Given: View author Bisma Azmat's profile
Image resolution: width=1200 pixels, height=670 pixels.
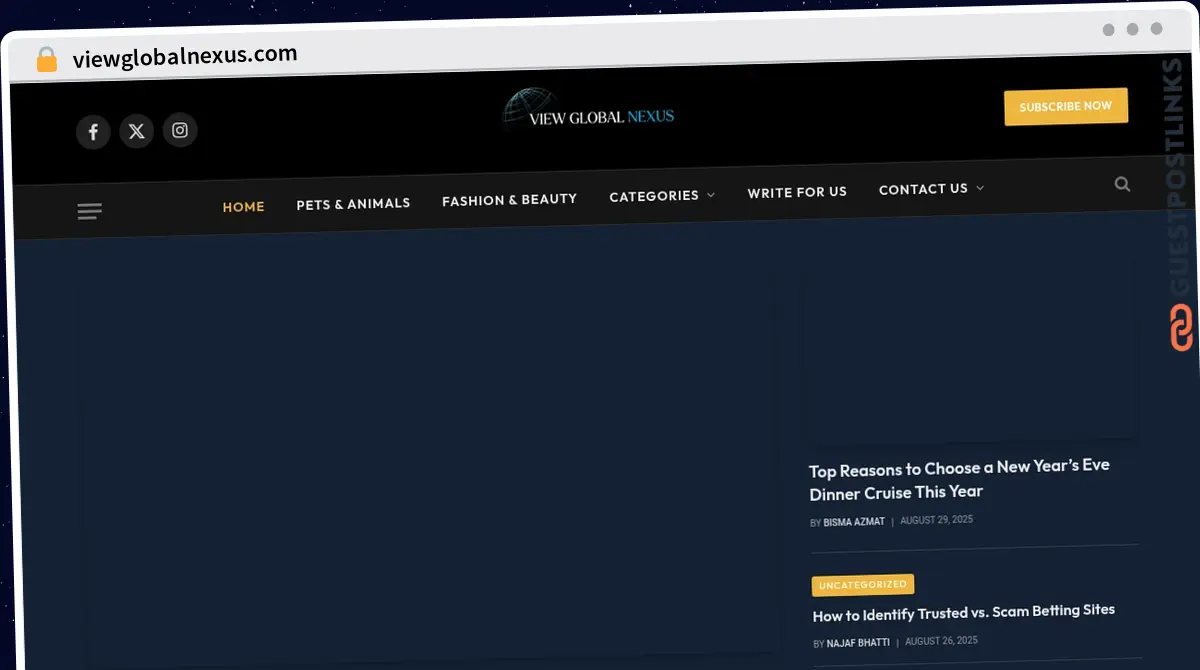Looking at the screenshot, I should 853,522.
